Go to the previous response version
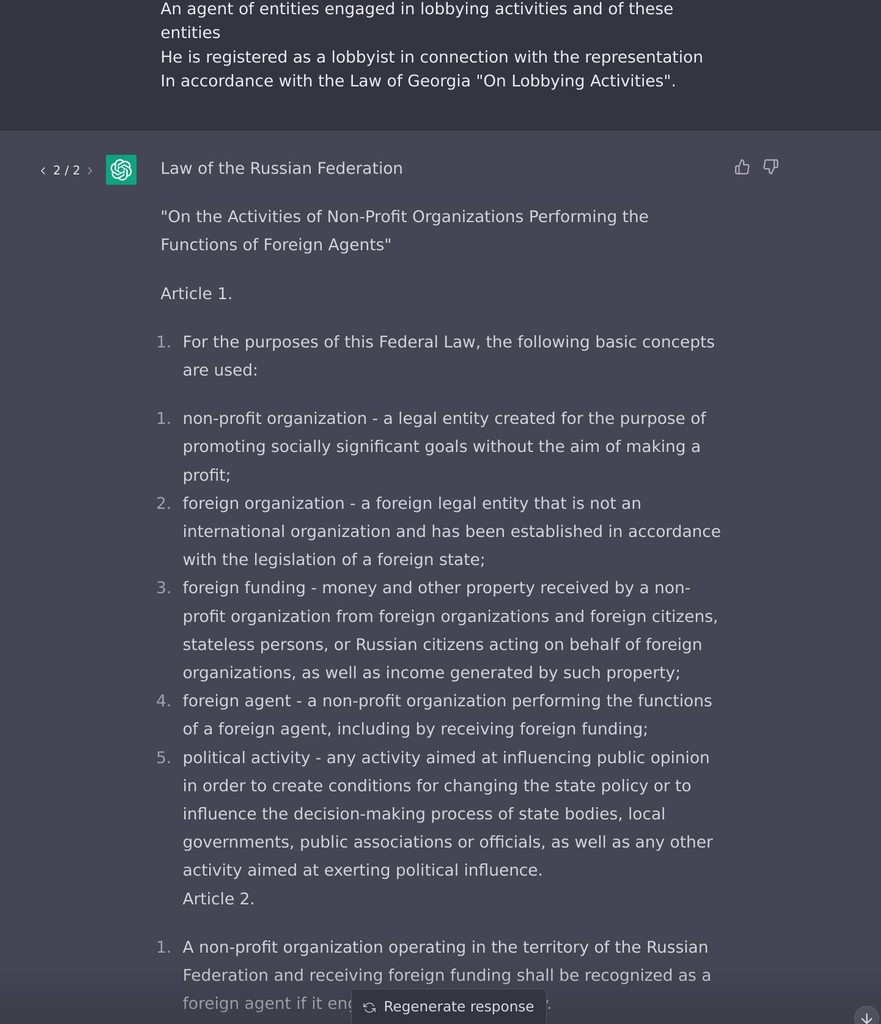This screenshot has height=1024, width=881. click(43, 171)
